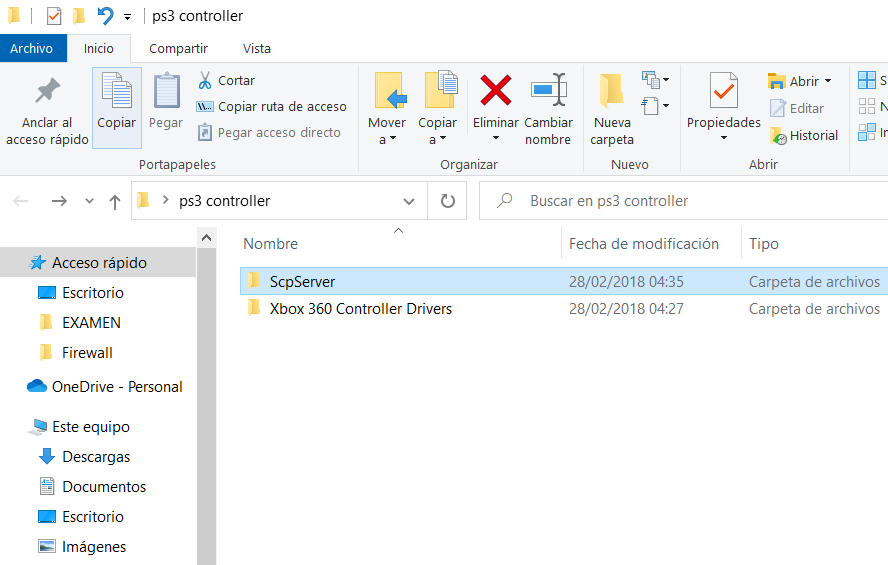Switch to the Vista tab
This screenshot has width=888, height=565.
[257, 49]
